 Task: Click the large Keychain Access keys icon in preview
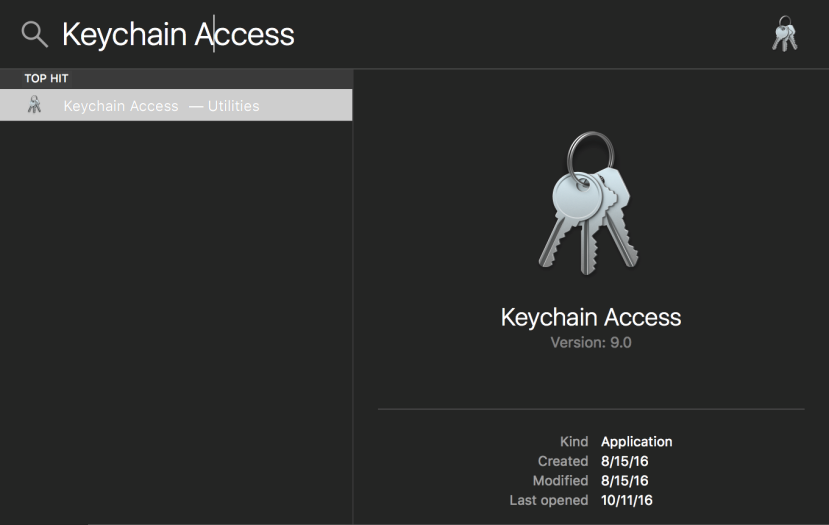coord(589,204)
